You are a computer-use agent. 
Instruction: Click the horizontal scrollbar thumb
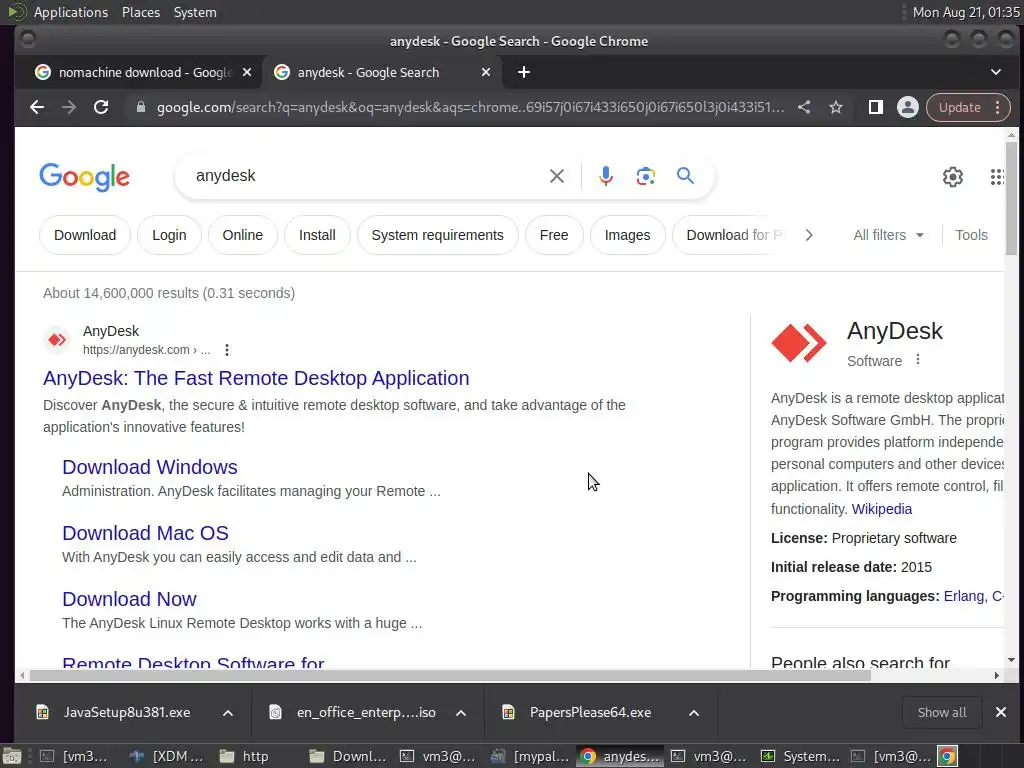click(x=451, y=675)
